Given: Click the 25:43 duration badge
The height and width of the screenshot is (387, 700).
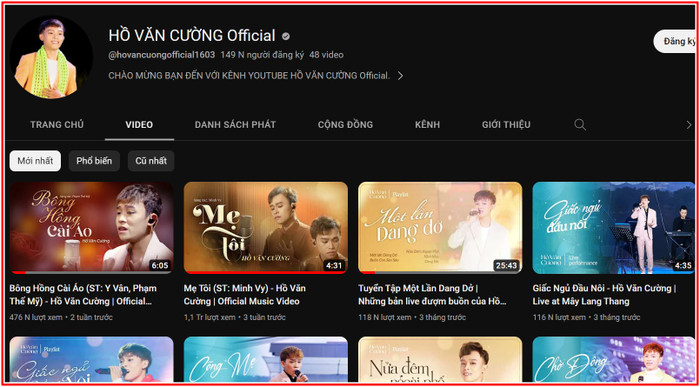Looking at the screenshot, I should pos(506,266).
